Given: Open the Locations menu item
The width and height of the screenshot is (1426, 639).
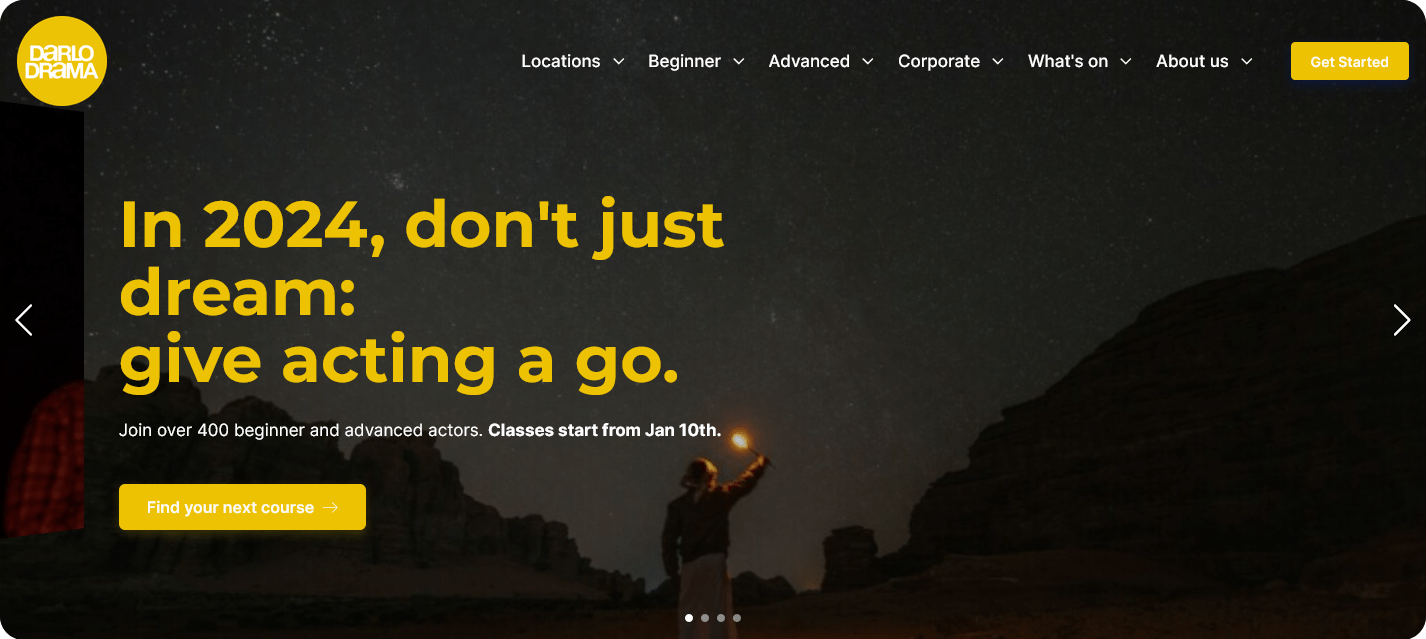Looking at the screenshot, I should [x=561, y=61].
